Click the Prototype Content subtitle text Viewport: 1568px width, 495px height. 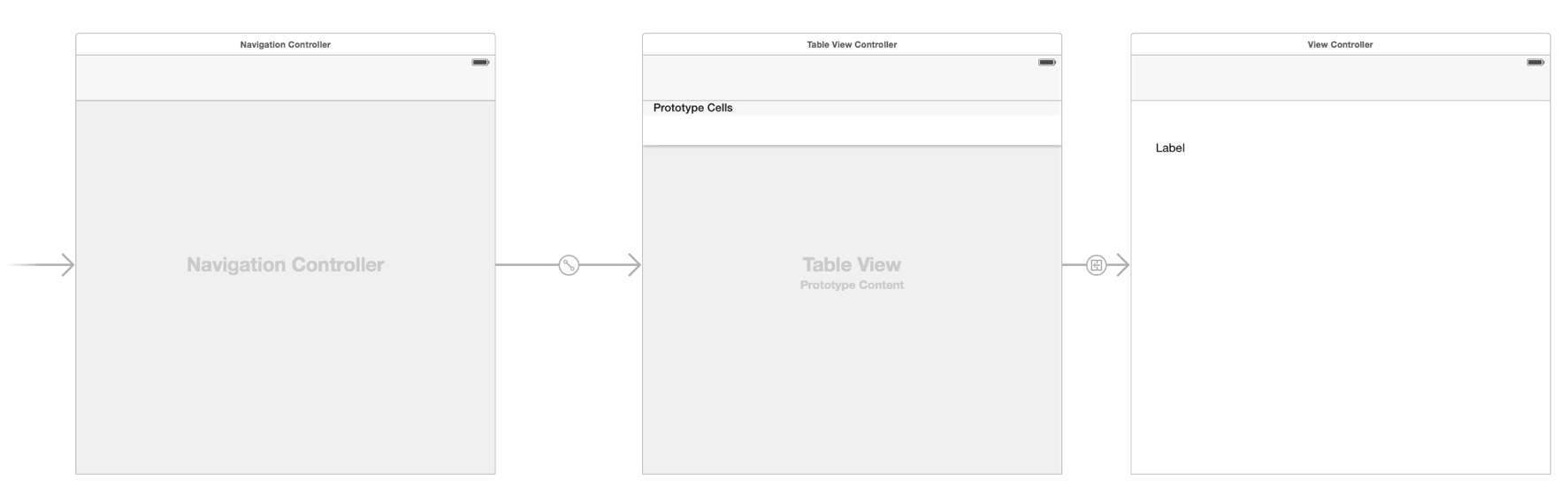click(852, 286)
